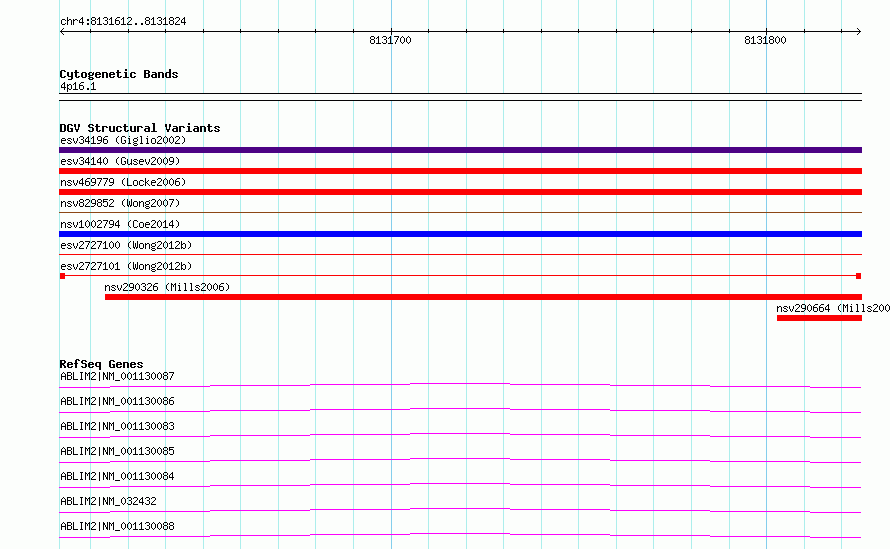Select the blue nsv1002794 variant bar
Viewport: 890px width, 549px height.
click(x=460, y=234)
